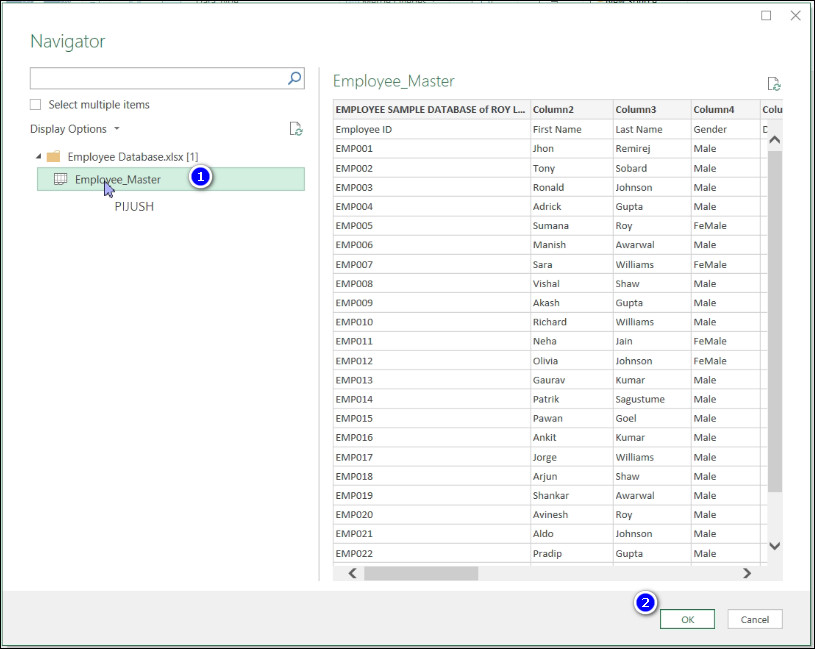
Task: Click the search magnifier icon
Action: 293,77
